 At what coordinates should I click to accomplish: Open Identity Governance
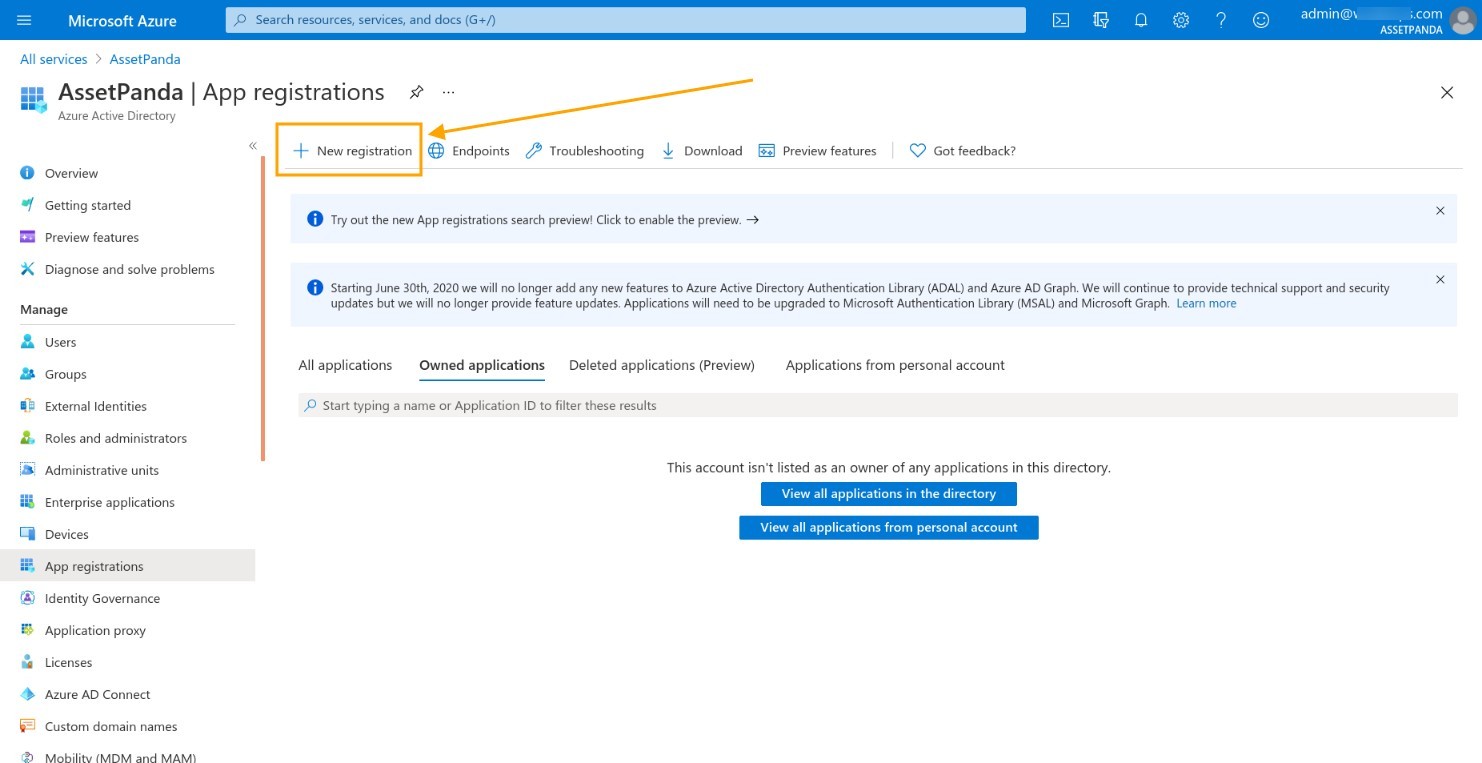pyautogui.click(x=102, y=598)
